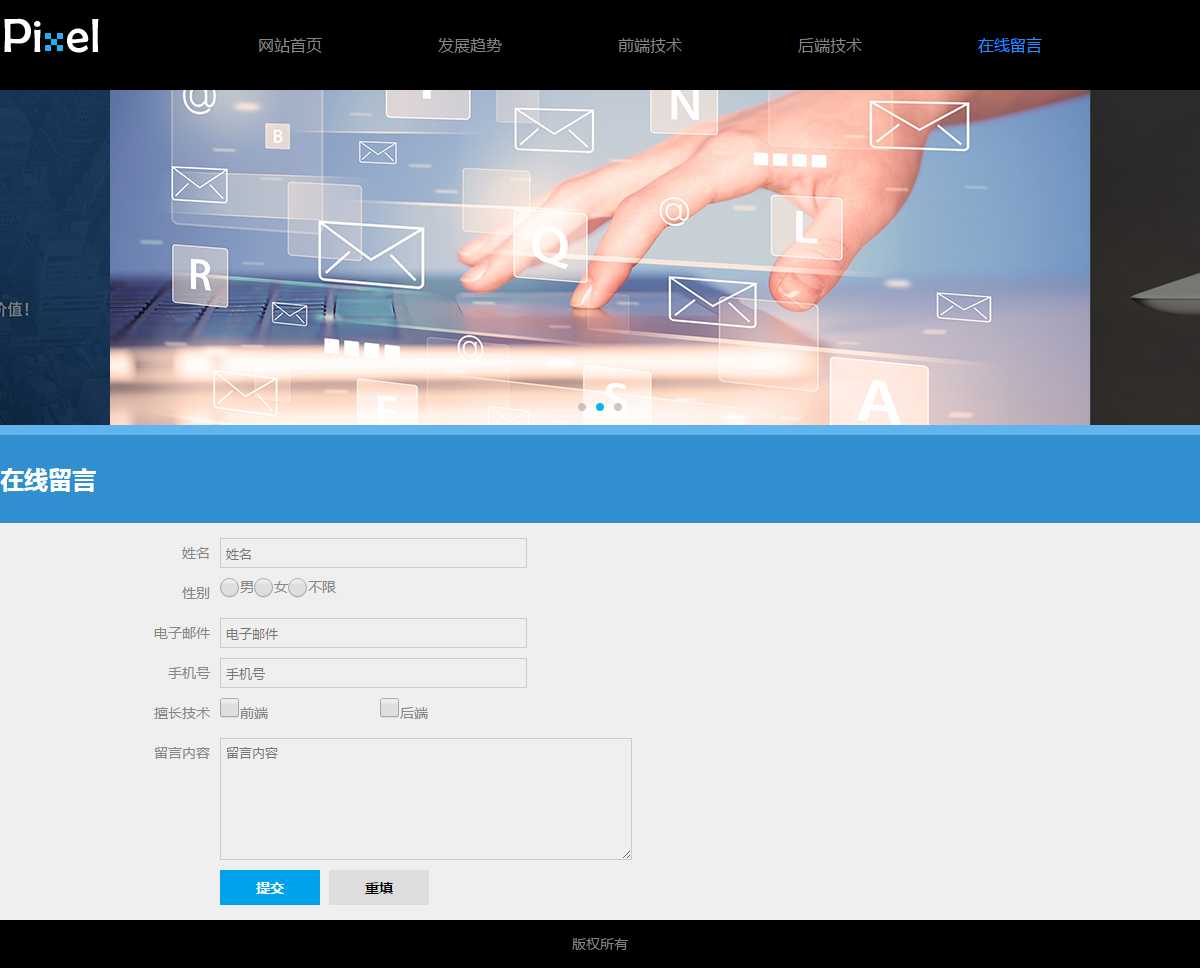Screen dimensions: 1200x968
Task: Jump to the third carousel slide dot
Action: 618,407
